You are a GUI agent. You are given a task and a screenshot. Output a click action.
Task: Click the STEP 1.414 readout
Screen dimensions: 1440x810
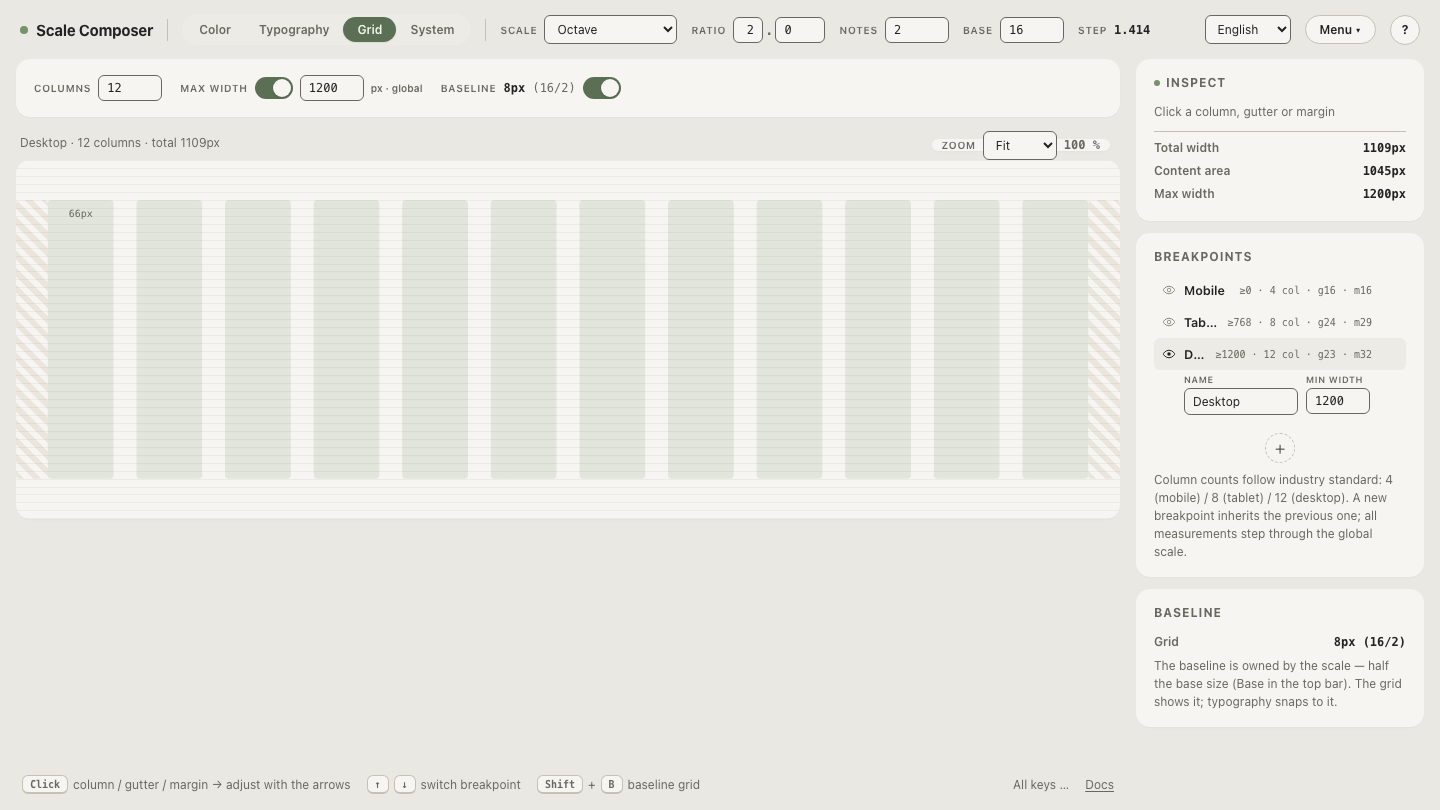[1114, 30]
